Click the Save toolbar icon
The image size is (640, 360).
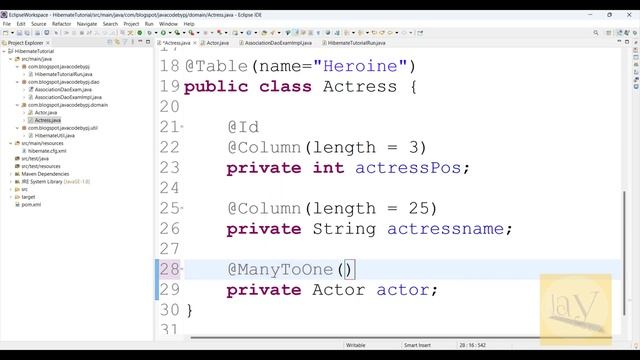(19, 33)
